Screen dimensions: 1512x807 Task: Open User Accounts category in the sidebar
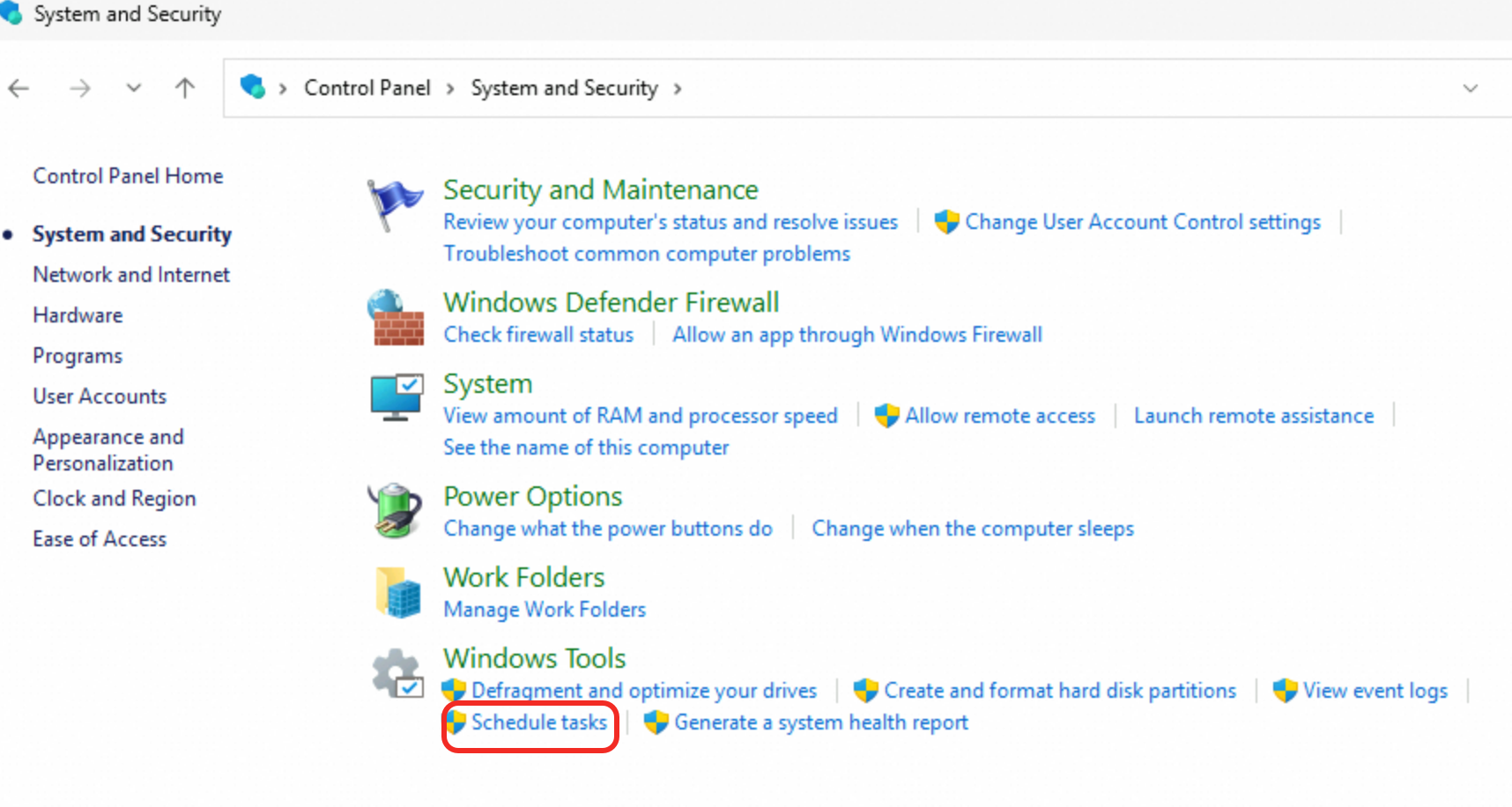[100, 396]
